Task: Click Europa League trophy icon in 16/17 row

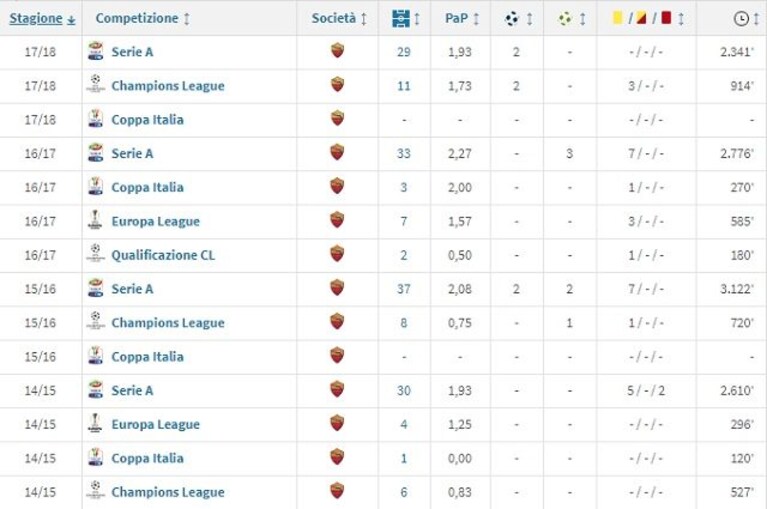Action: (95, 220)
